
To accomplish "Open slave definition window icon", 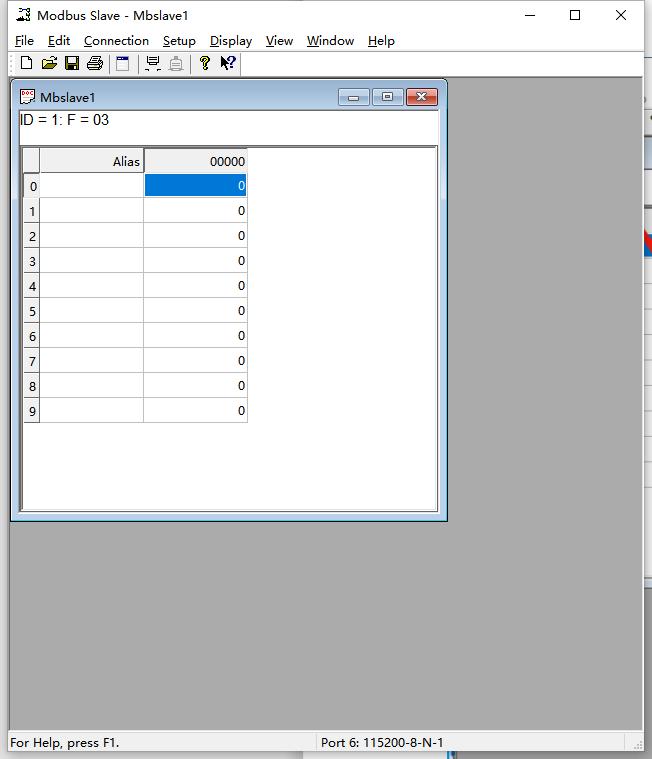I will pos(123,63).
